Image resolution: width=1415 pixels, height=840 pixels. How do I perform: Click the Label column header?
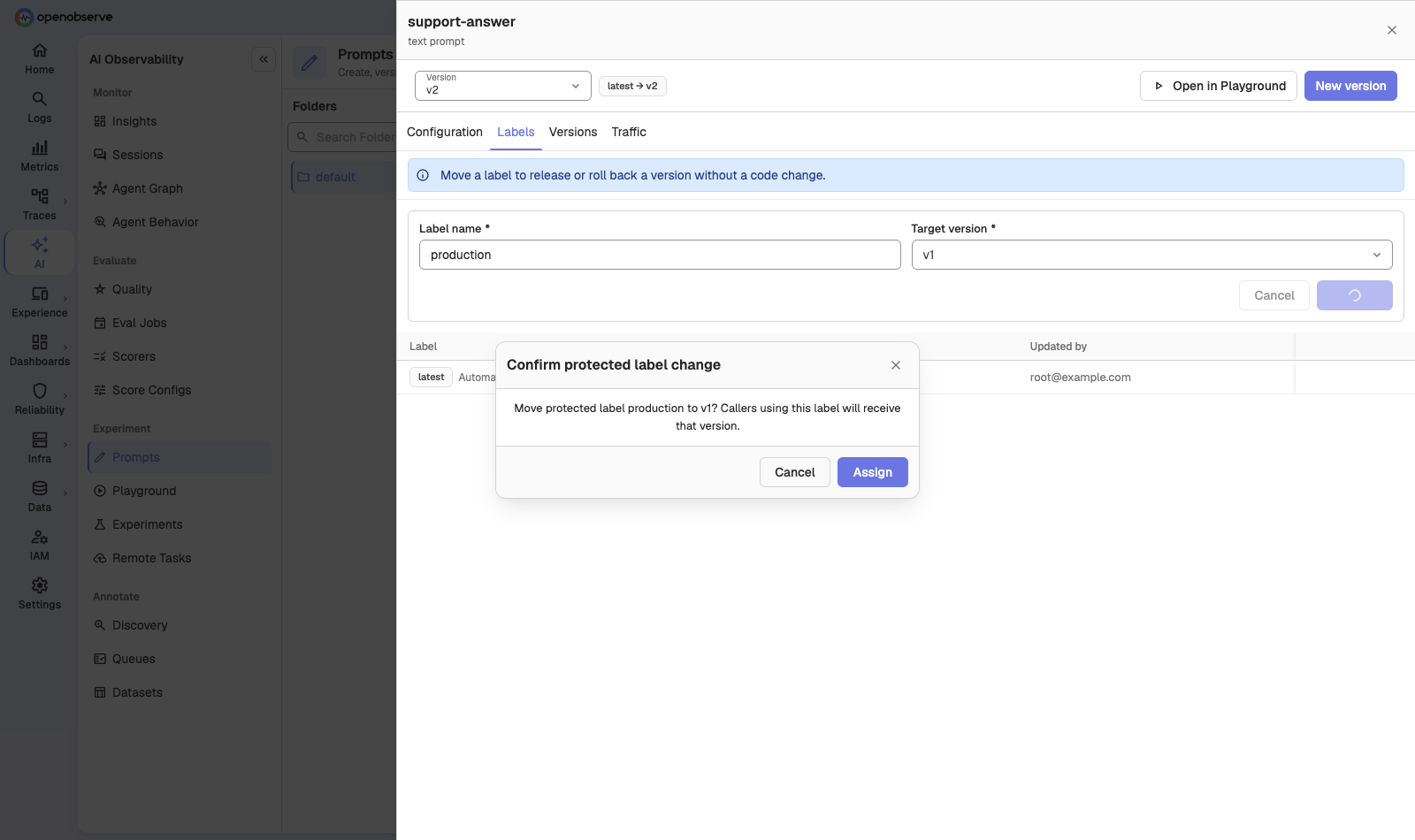click(424, 347)
